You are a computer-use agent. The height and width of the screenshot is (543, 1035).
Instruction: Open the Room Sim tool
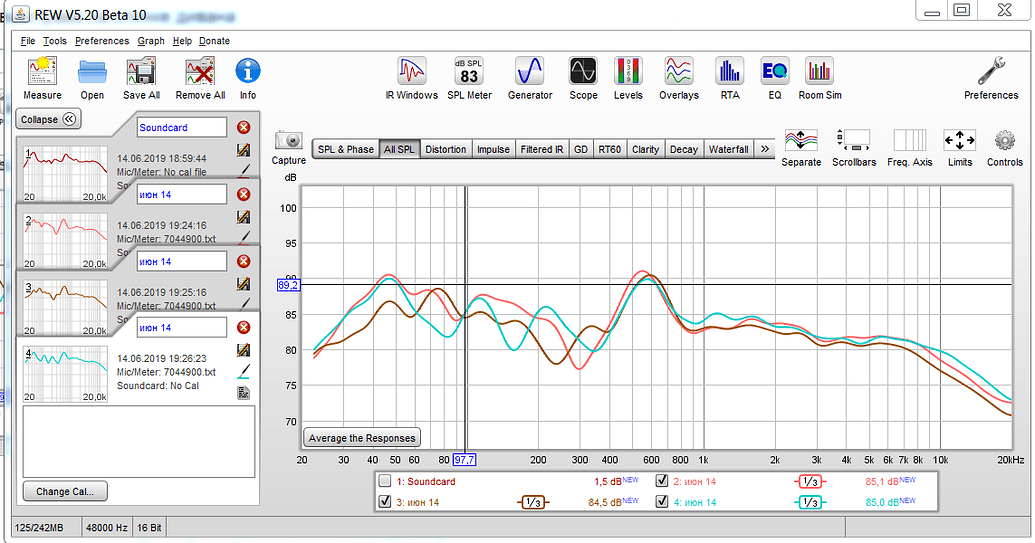[819, 78]
